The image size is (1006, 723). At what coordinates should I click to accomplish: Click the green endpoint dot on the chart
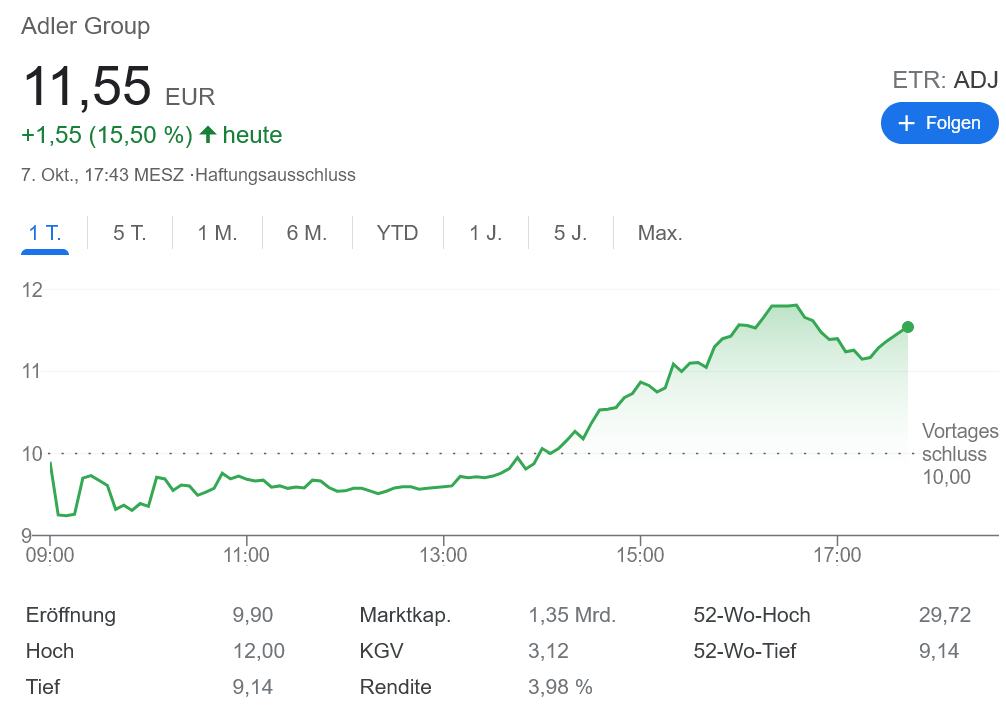908,327
